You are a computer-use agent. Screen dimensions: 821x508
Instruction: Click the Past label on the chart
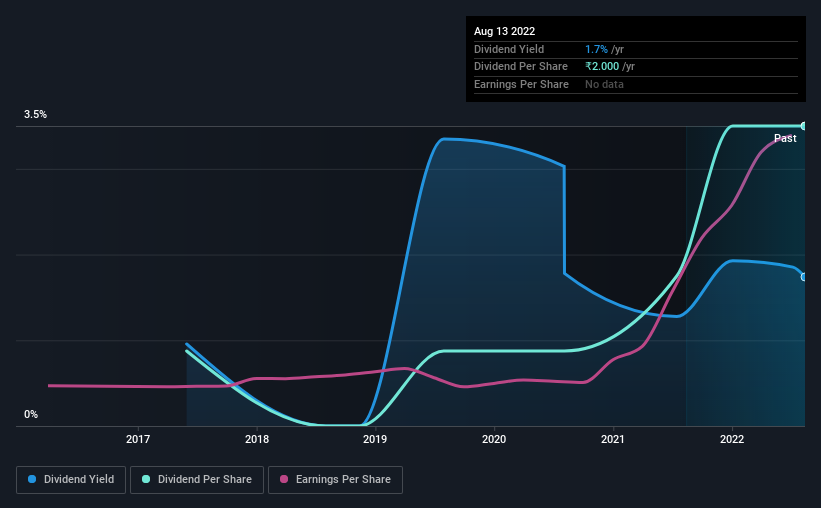pyautogui.click(x=785, y=138)
